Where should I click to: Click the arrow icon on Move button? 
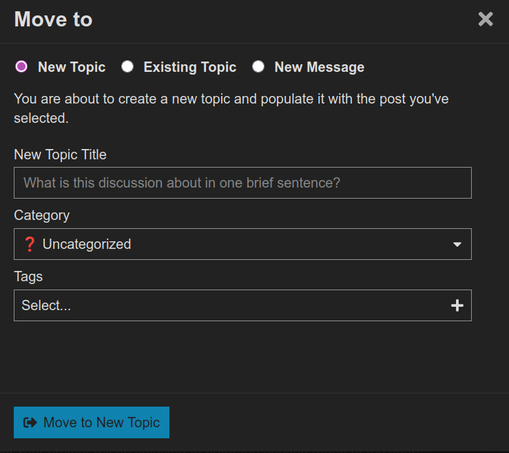click(30, 423)
